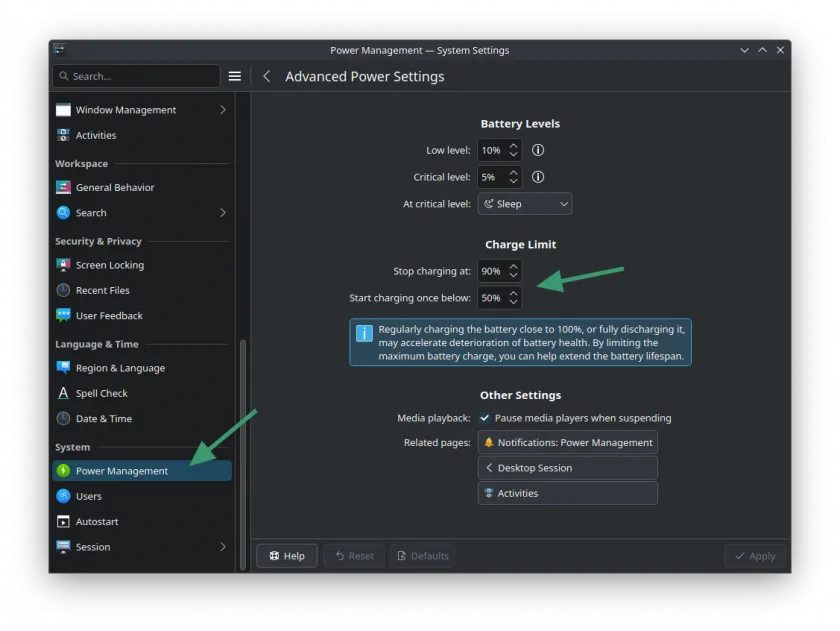Click the green Power Management icon
The height and width of the screenshot is (631, 840).
click(x=63, y=471)
